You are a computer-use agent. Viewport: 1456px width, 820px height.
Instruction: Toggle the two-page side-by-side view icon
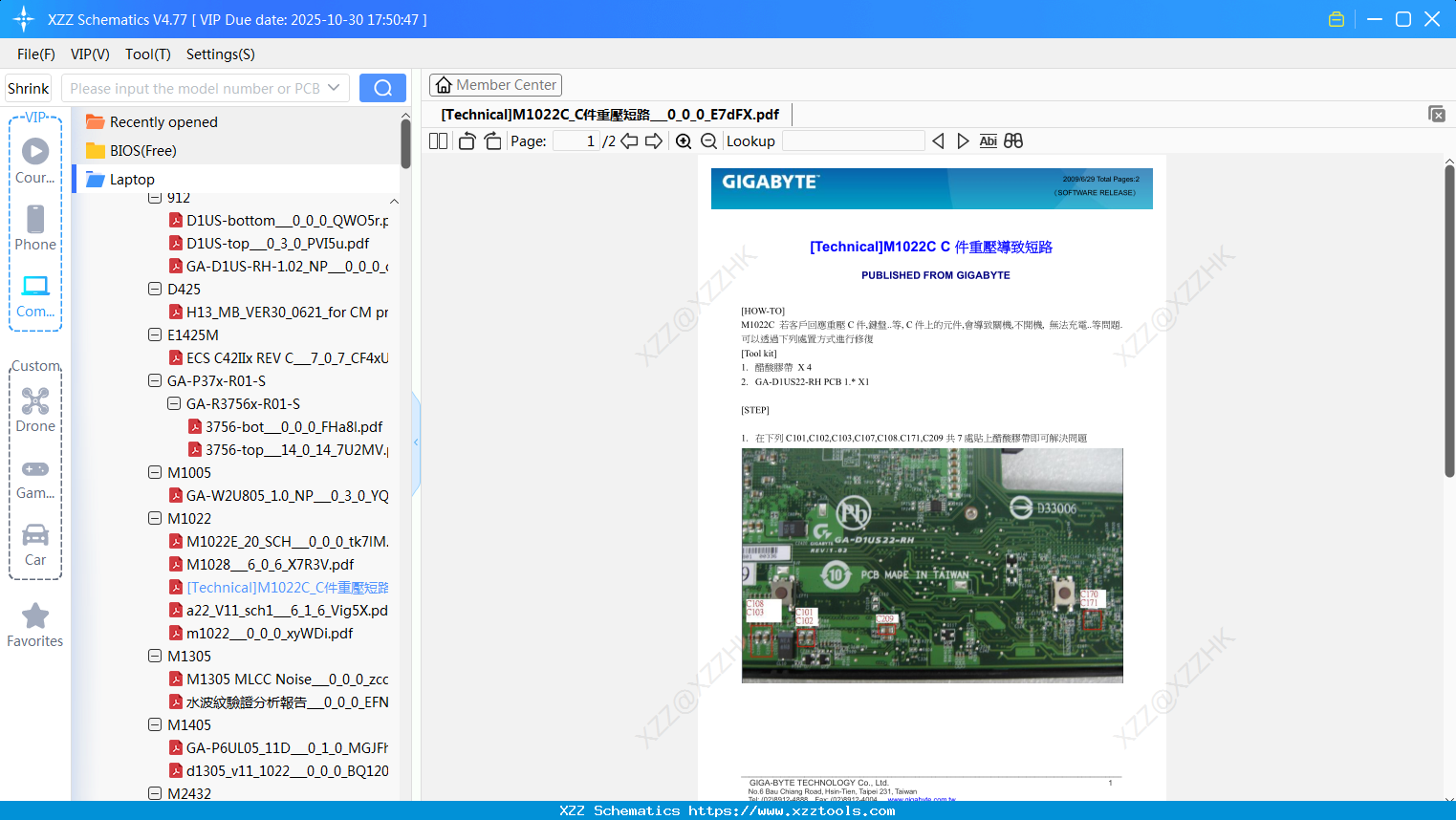438,141
